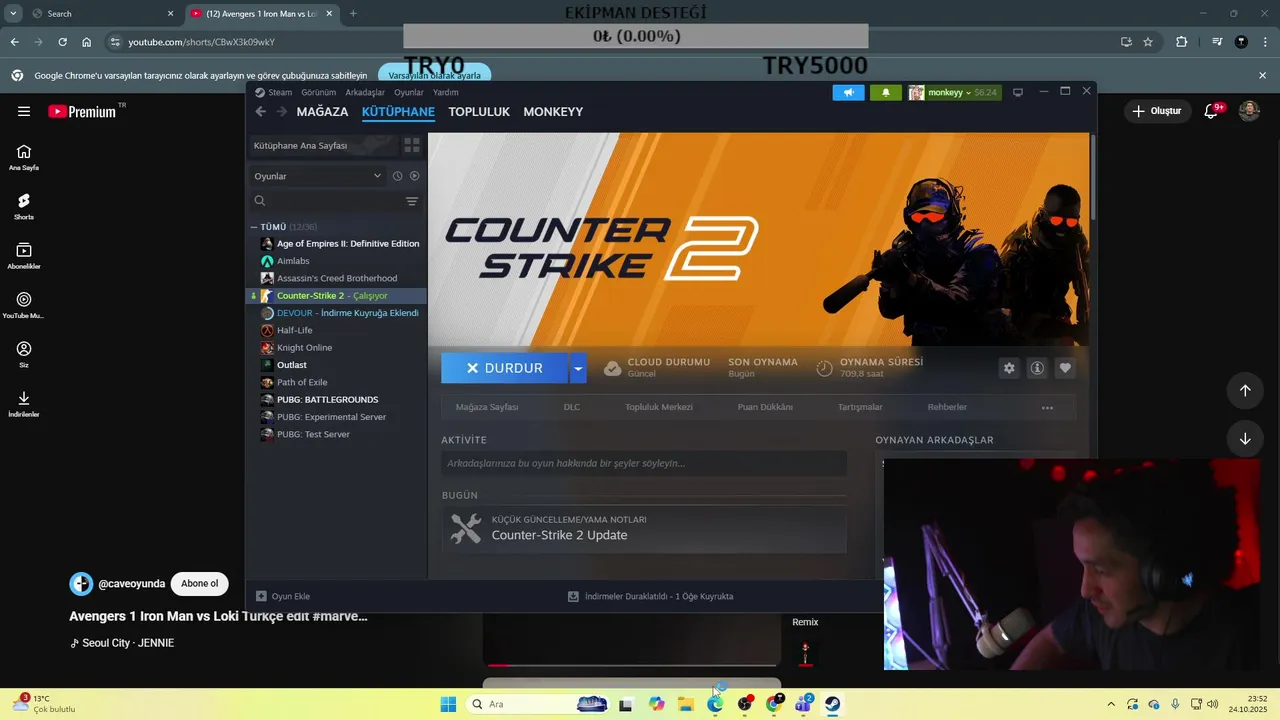This screenshot has height=720, width=1280.
Task: Open Windows Start menu
Action: (x=448, y=704)
